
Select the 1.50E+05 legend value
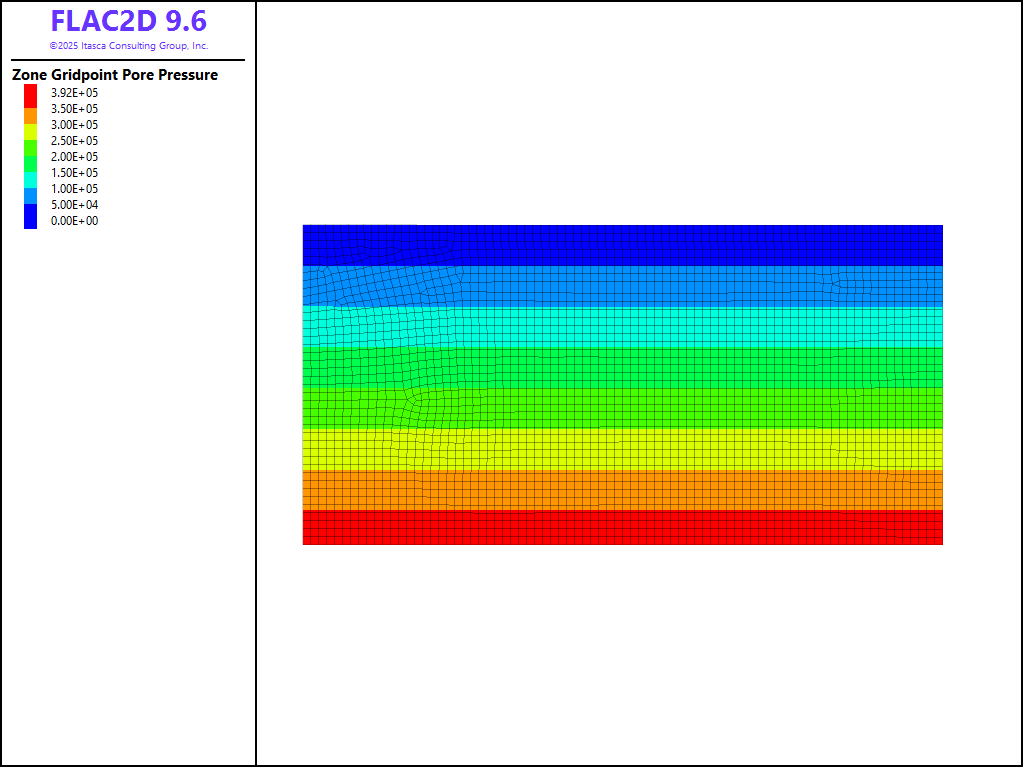coord(74,173)
